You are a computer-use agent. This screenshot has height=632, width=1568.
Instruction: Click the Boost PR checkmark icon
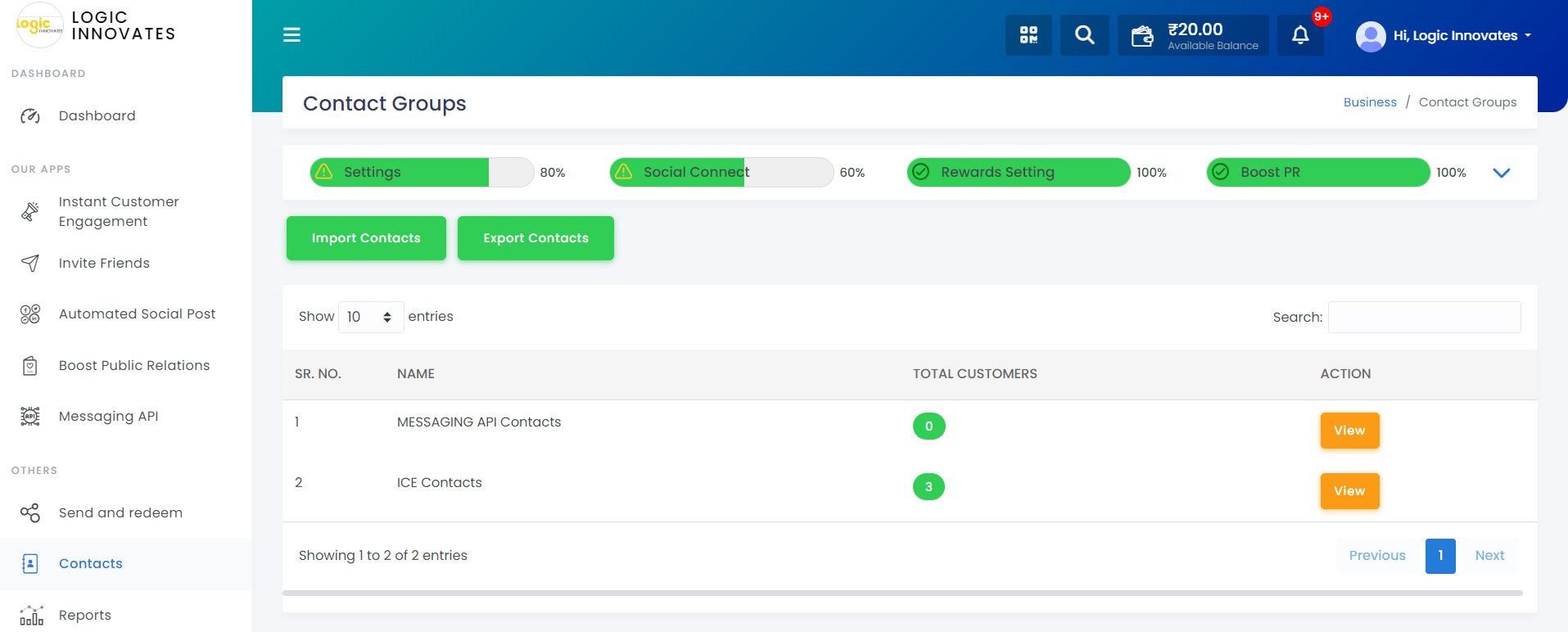1221,172
